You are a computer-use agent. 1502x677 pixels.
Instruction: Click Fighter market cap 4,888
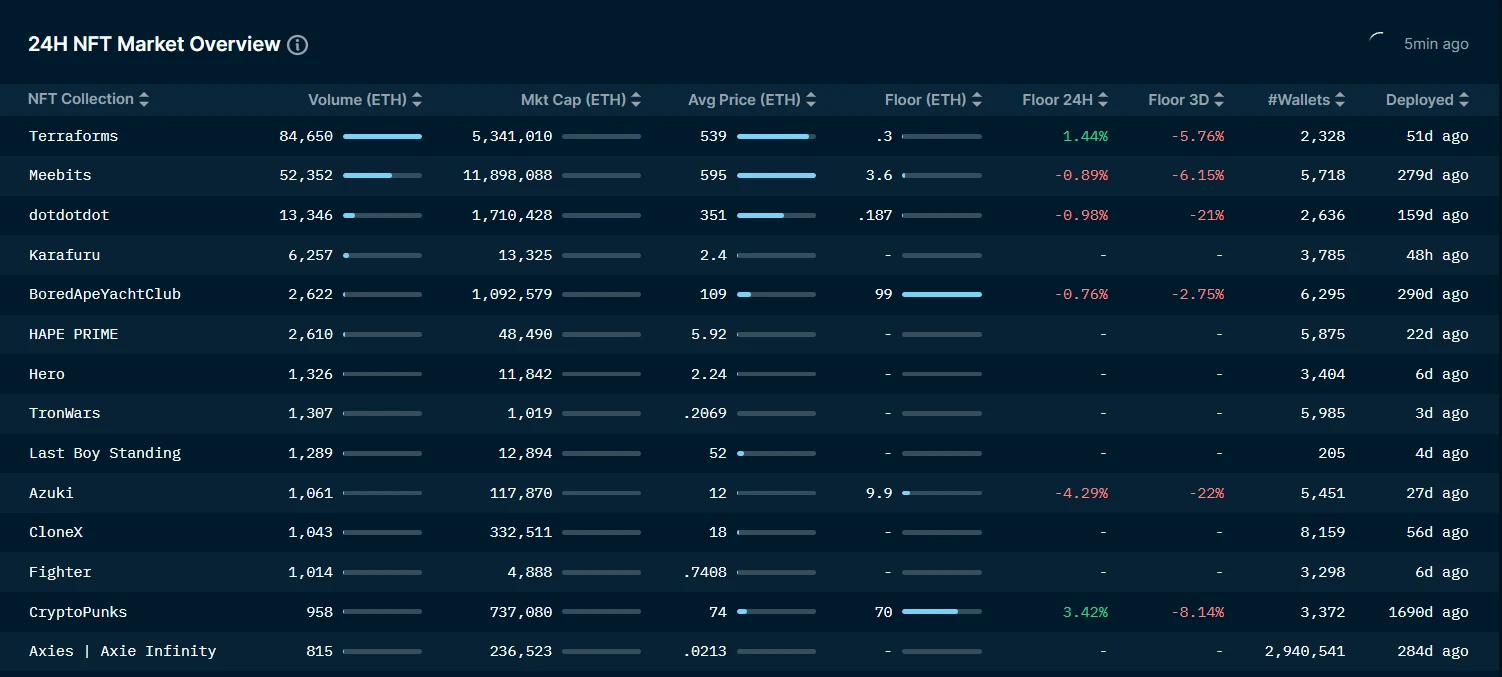tap(530, 572)
